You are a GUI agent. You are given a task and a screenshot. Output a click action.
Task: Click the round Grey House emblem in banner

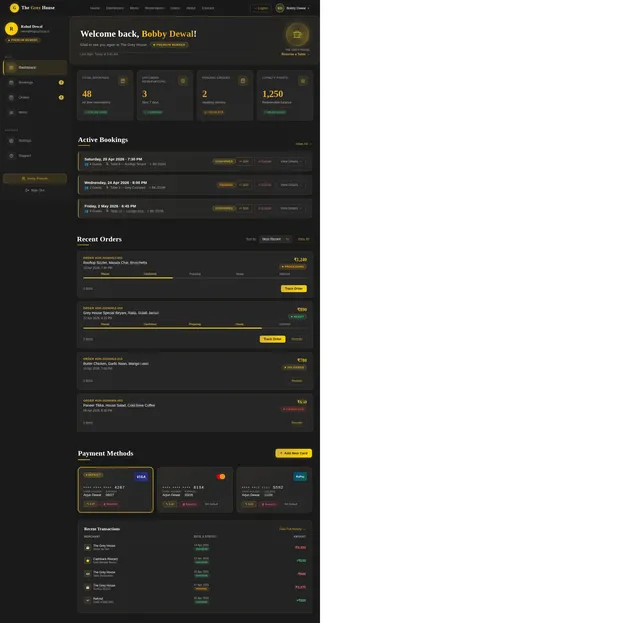coord(297,35)
